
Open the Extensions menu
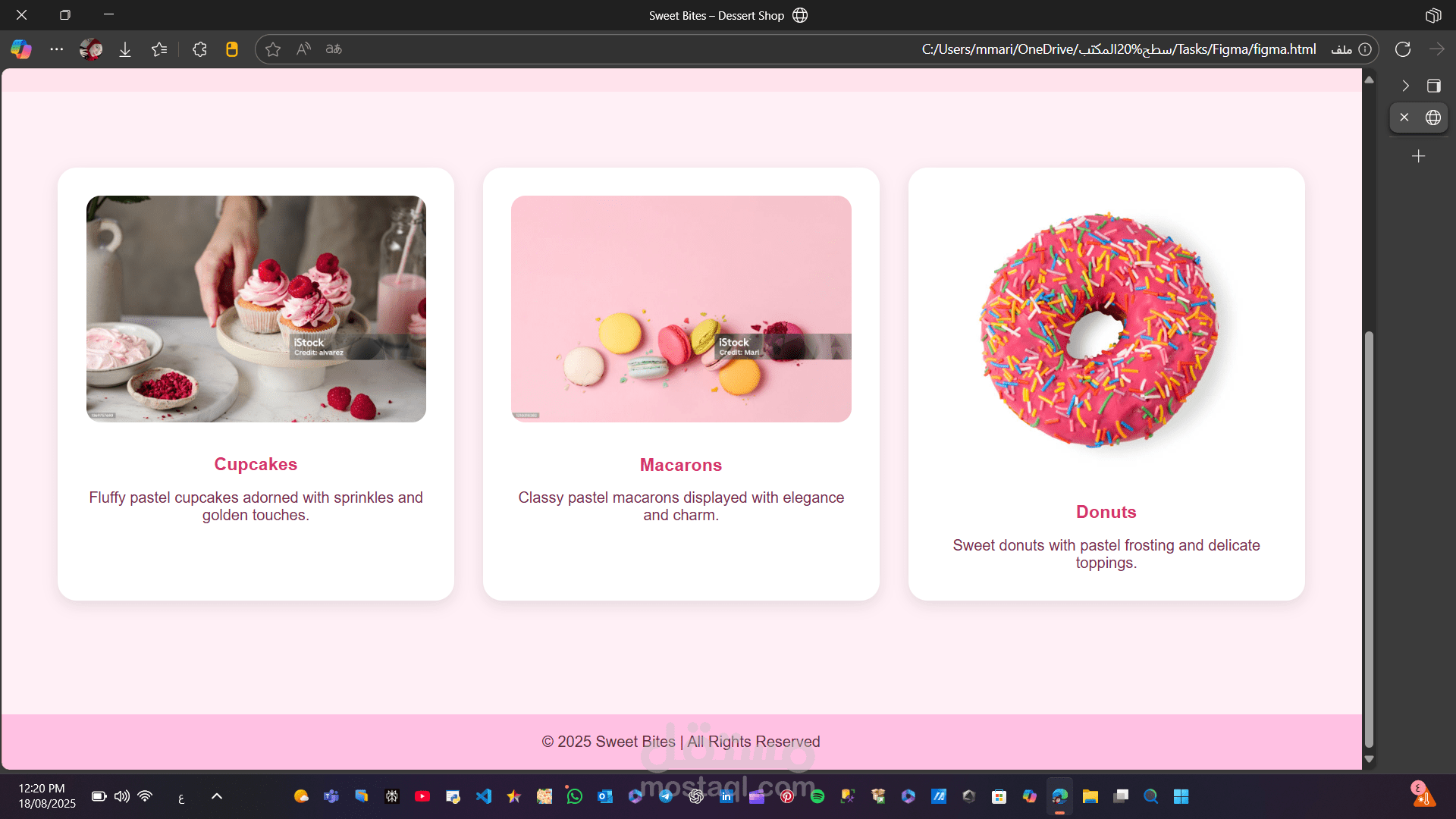tap(199, 49)
